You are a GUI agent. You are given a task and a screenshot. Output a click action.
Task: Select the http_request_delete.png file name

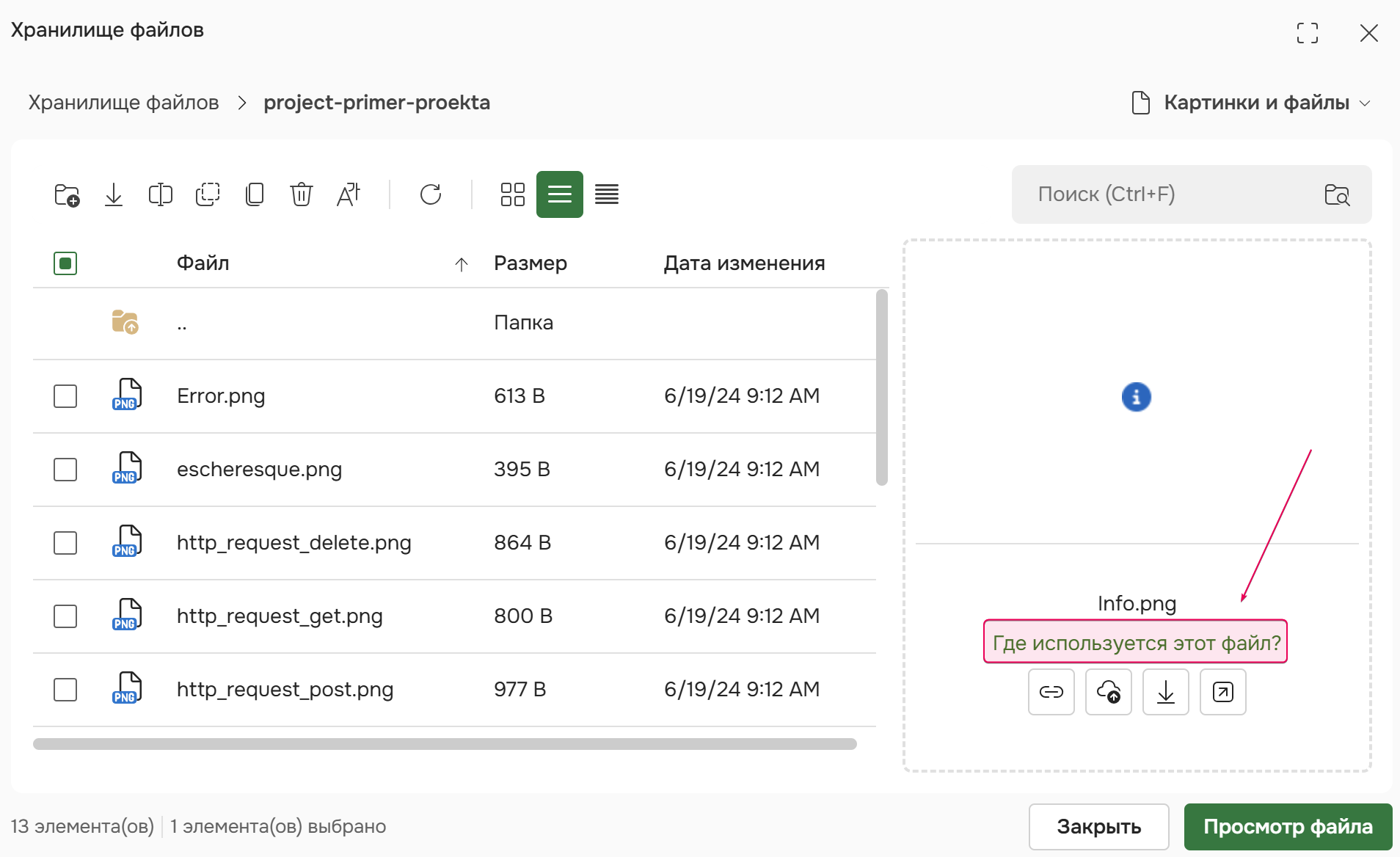click(x=294, y=543)
